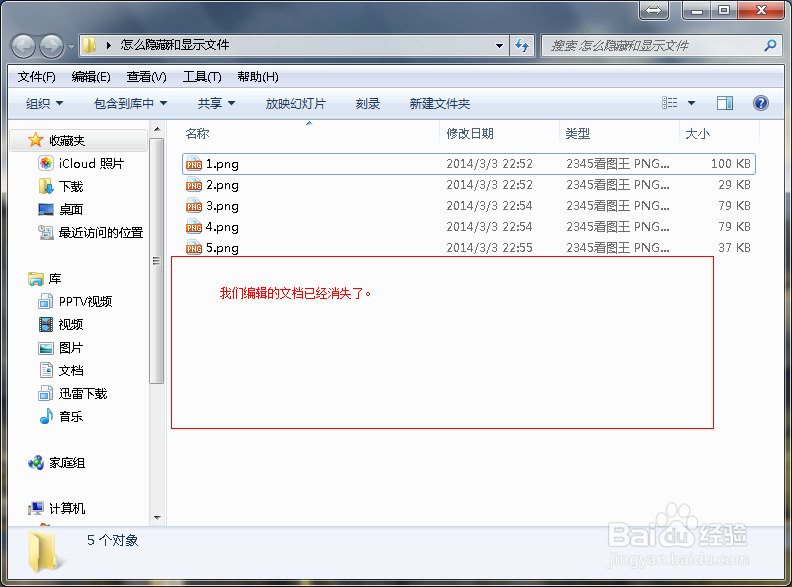This screenshot has width=792, height=587.
Task: Click the 桌面 icon in favorites
Action: [45, 209]
